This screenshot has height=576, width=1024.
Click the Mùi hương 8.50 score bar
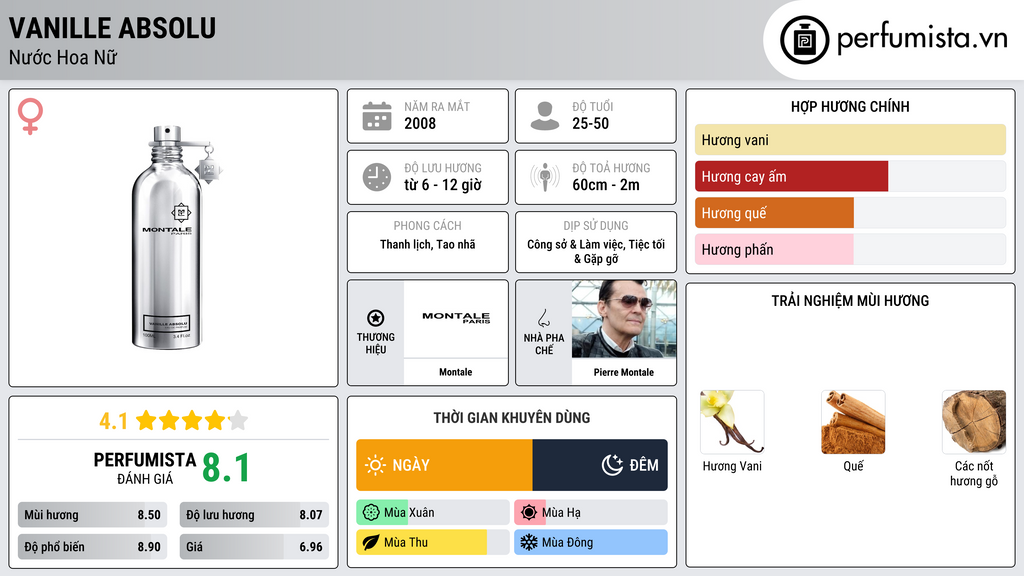[x=92, y=515]
